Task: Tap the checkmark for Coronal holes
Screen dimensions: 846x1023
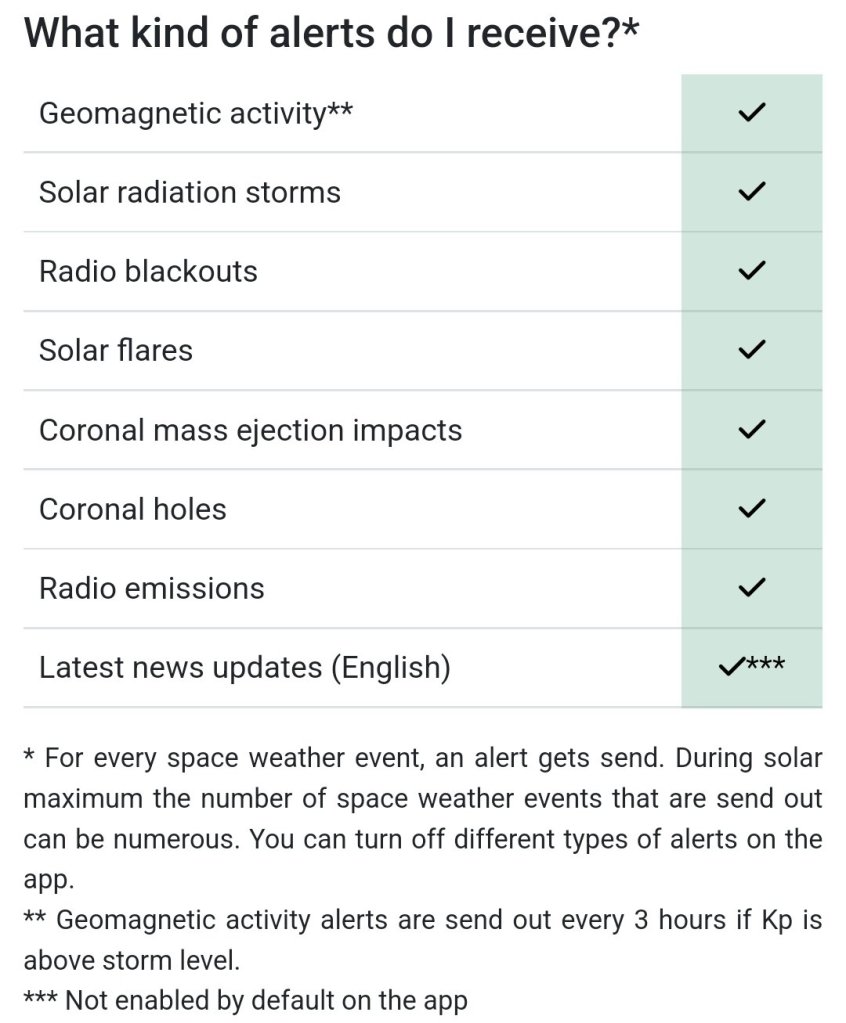Action: coord(751,508)
